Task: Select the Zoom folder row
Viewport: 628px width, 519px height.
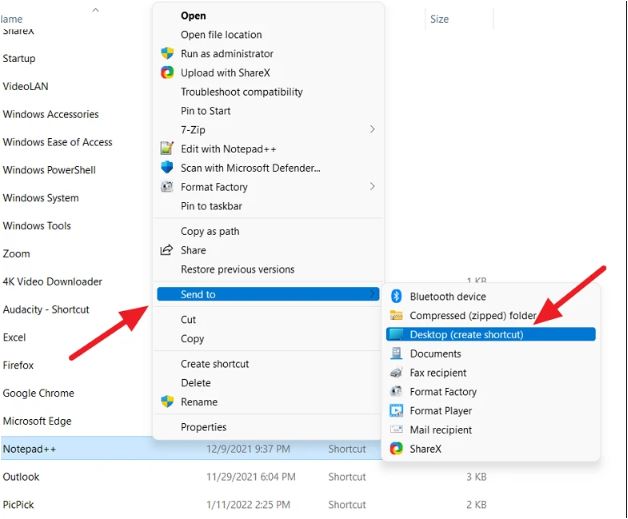Action: coord(16,254)
